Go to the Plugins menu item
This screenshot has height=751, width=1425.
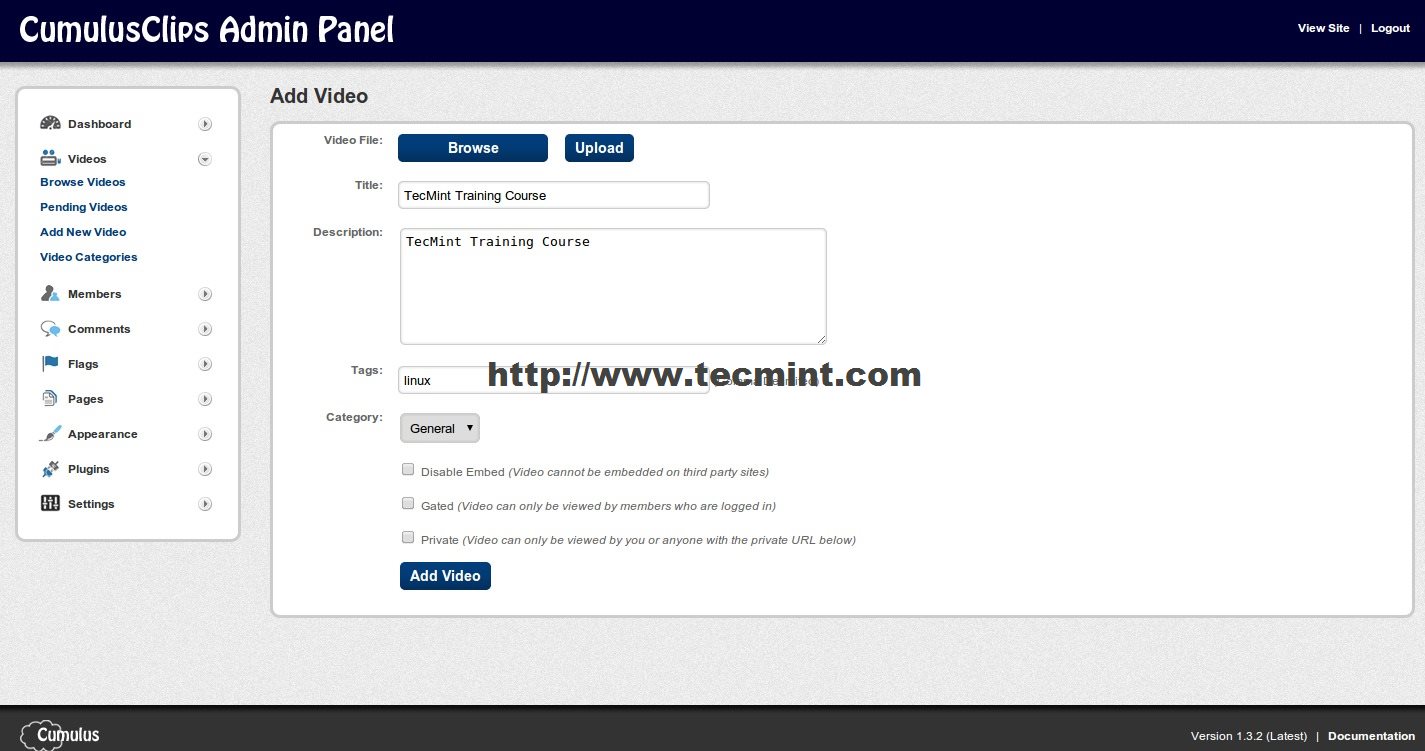pos(89,469)
